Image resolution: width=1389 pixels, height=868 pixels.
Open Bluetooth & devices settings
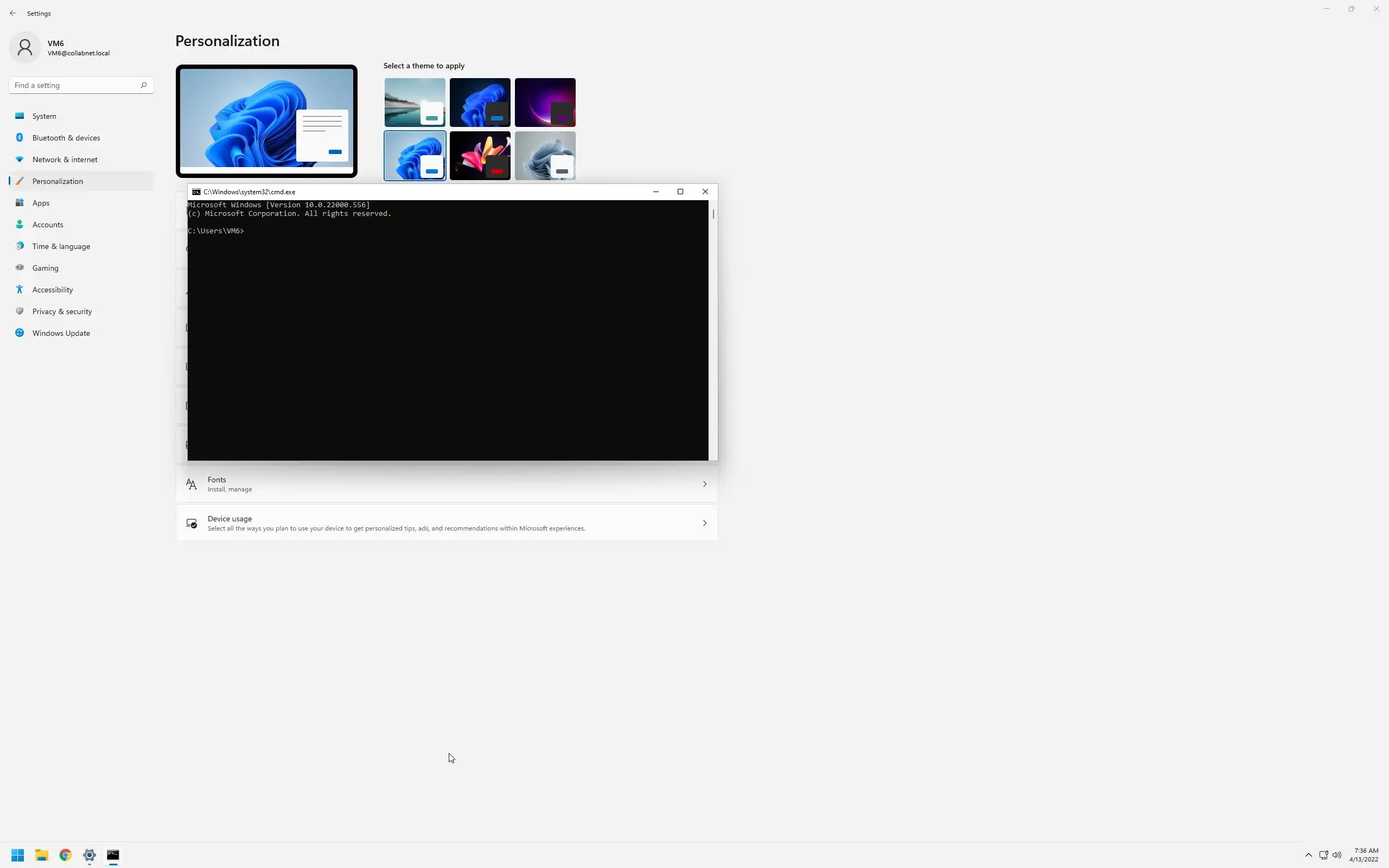66,138
